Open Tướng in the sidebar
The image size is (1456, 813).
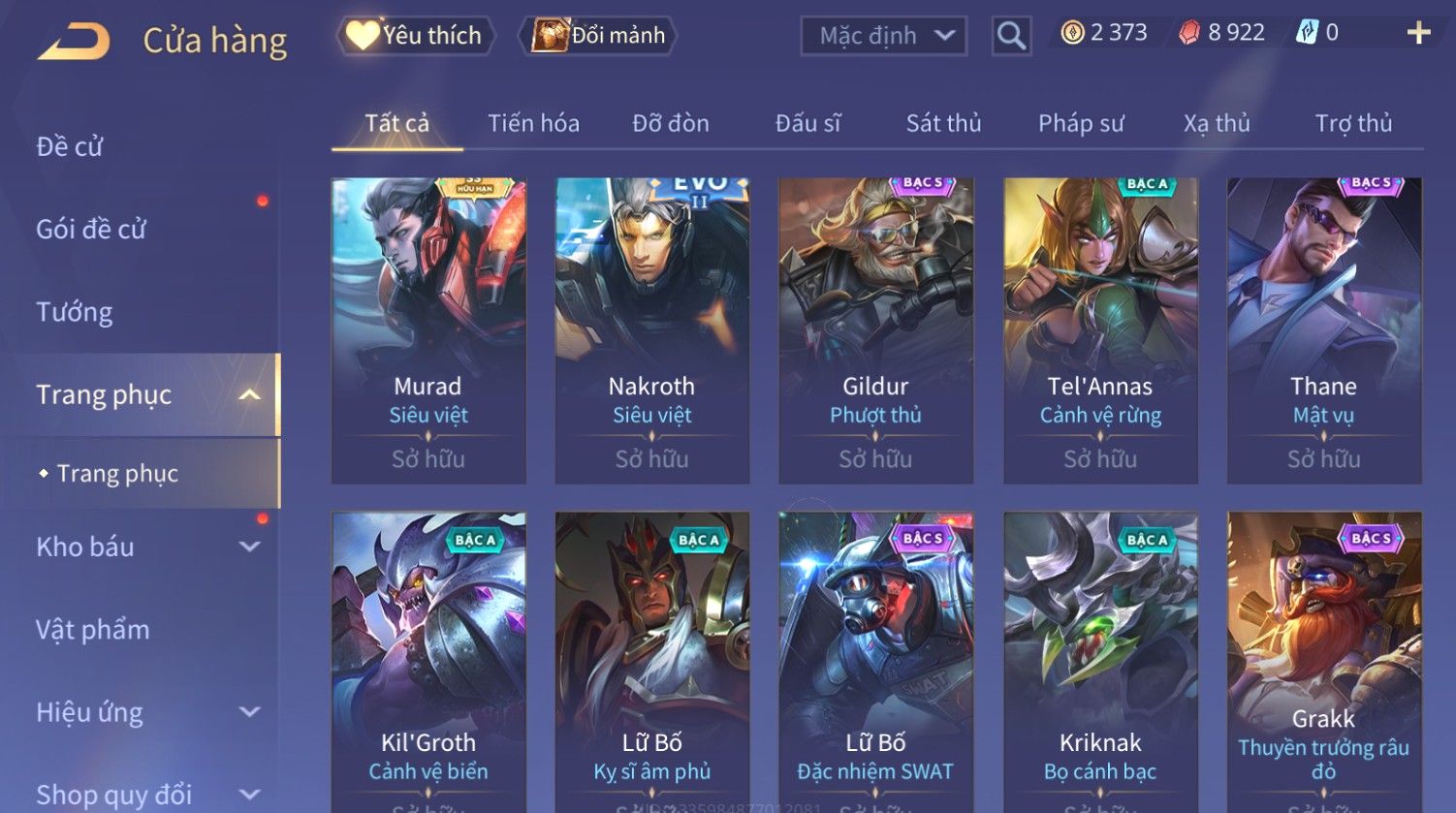point(75,312)
